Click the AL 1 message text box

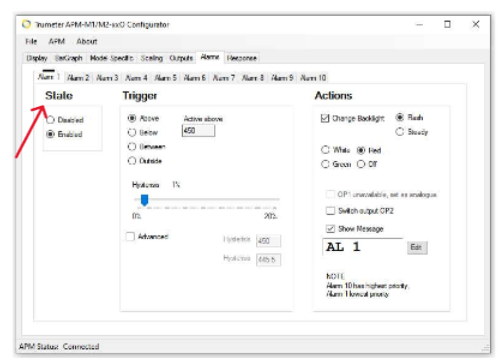click(363, 247)
